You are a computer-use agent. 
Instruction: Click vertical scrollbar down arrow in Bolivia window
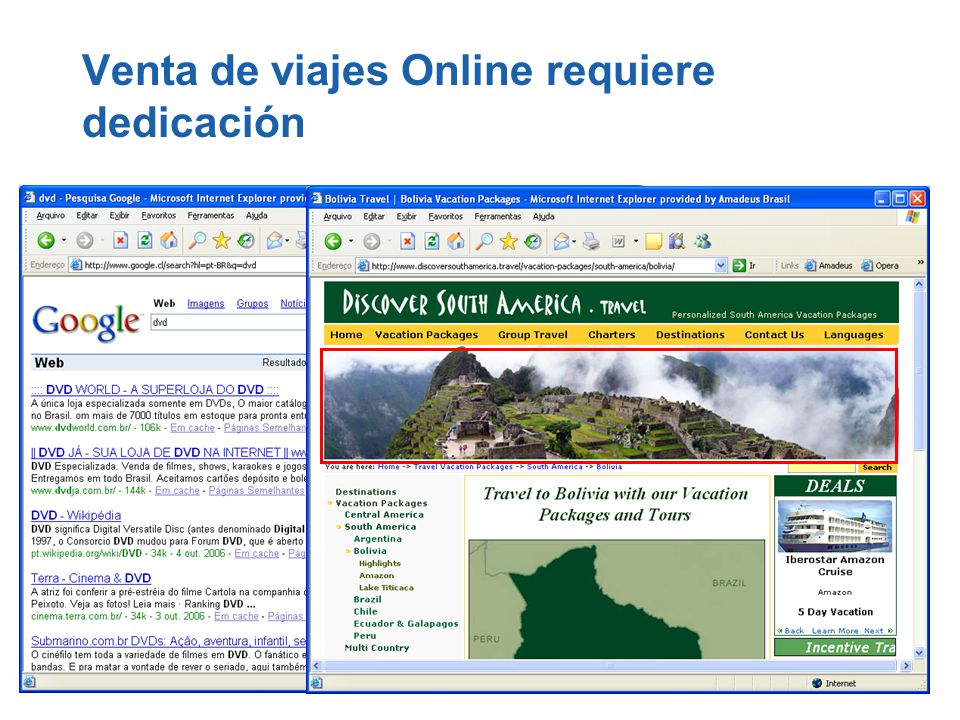click(919, 653)
